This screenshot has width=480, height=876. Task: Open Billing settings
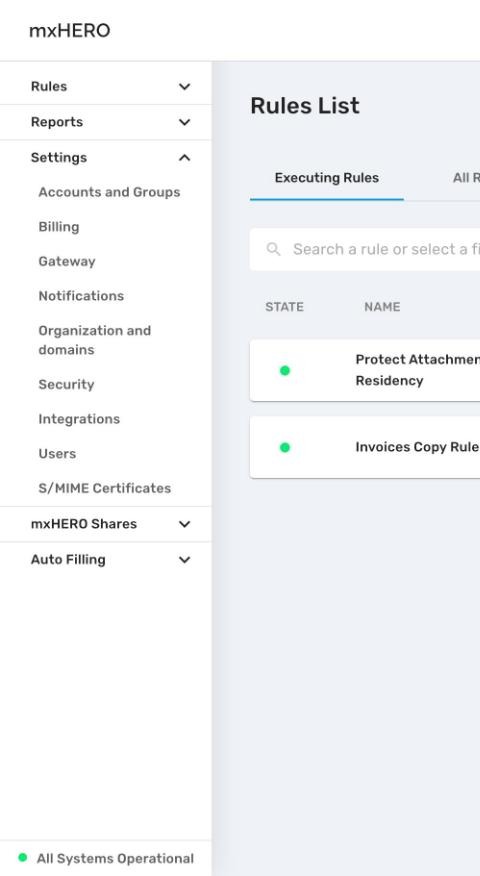tap(59, 227)
